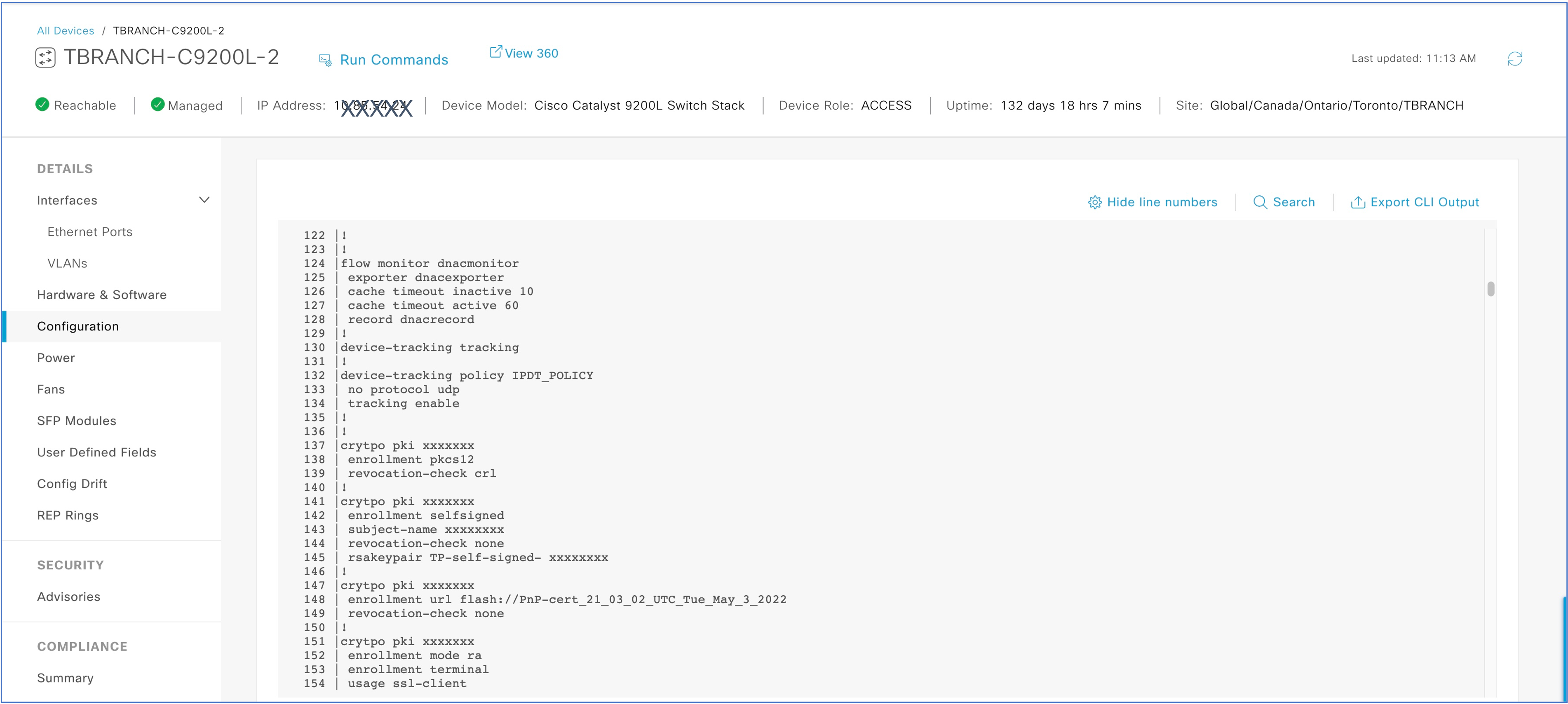Click the switch device icon beside title
The height and width of the screenshot is (704, 1568).
tap(46, 57)
